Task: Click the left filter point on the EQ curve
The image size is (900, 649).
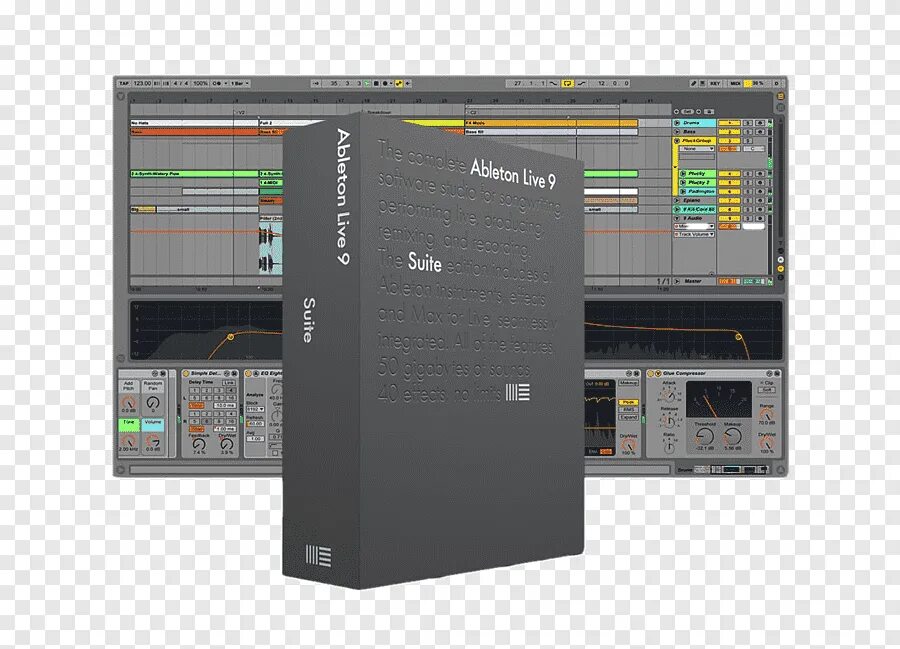Action: pyautogui.click(x=231, y=337)
